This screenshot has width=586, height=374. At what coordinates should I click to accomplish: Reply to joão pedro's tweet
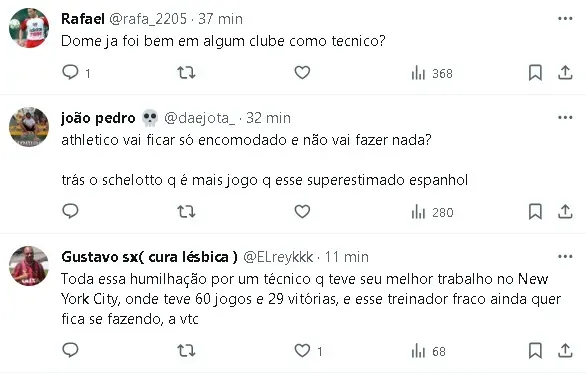pos(70,211)
